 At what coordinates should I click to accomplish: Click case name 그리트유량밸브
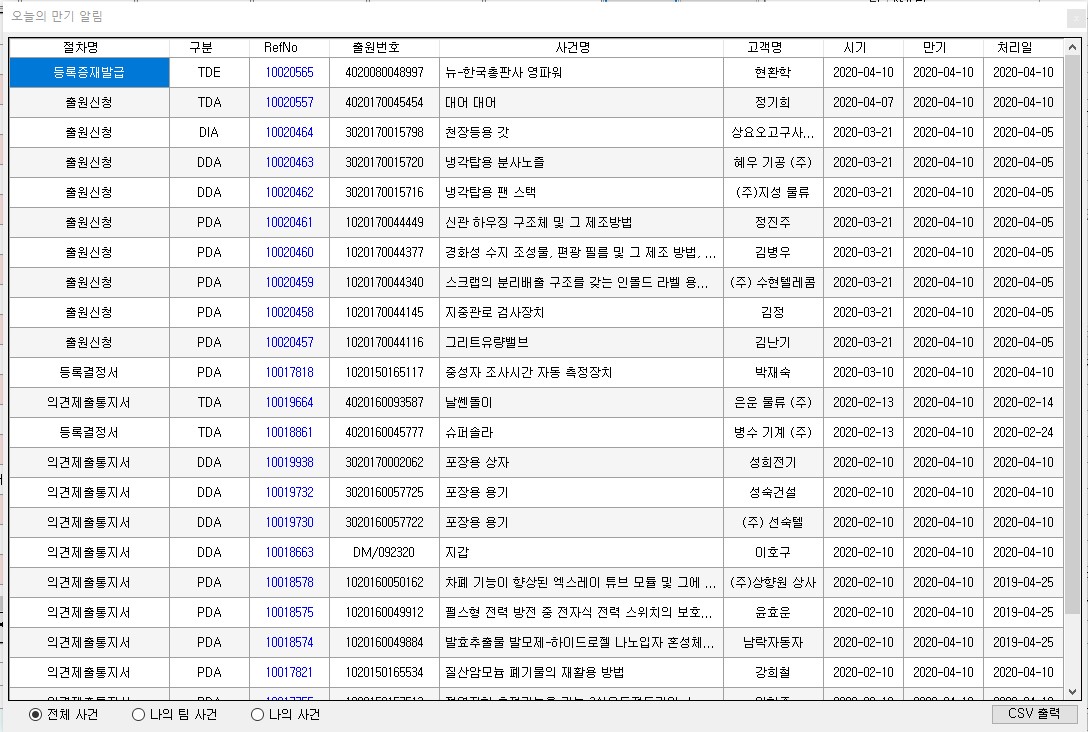pos(486,342)
